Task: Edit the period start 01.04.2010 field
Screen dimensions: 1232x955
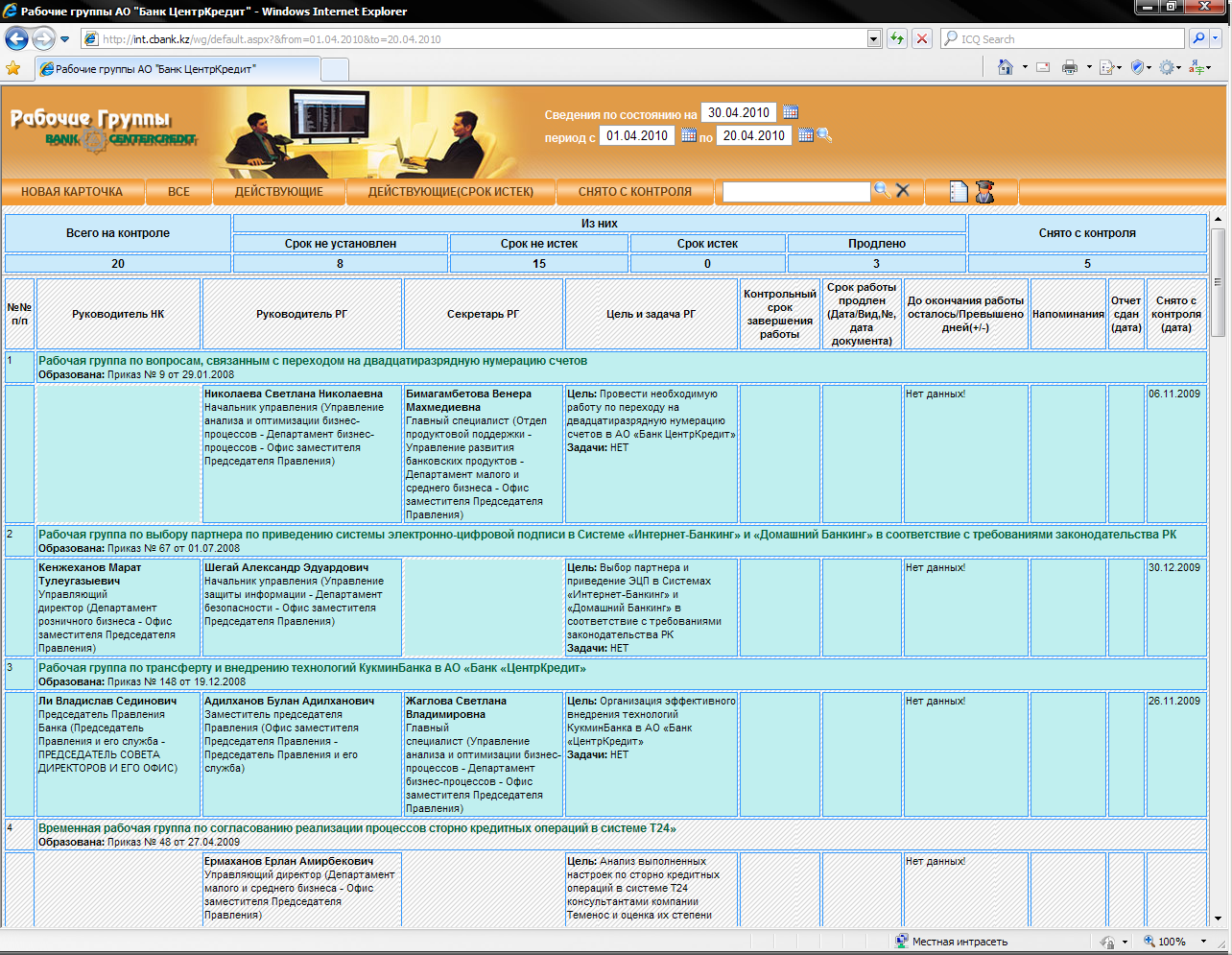Action: tap(636, 135)
